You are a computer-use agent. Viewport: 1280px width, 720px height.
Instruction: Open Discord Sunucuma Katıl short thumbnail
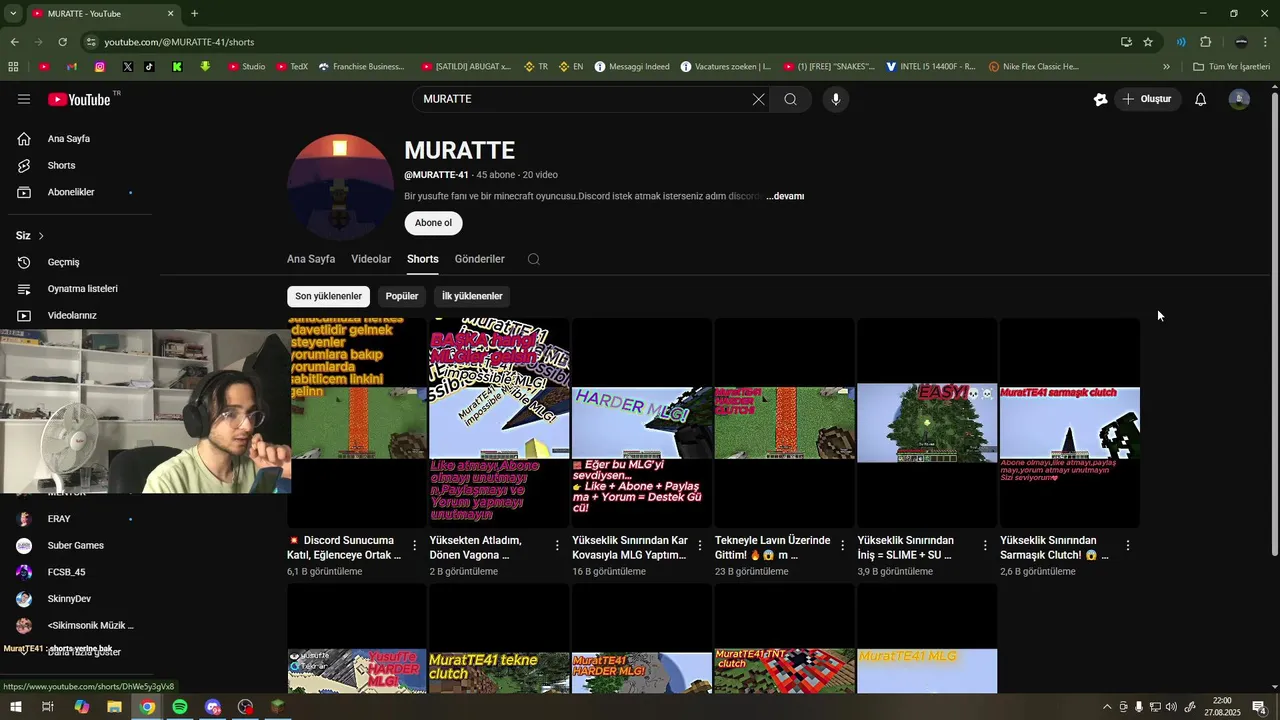click(x=357, y=423)
